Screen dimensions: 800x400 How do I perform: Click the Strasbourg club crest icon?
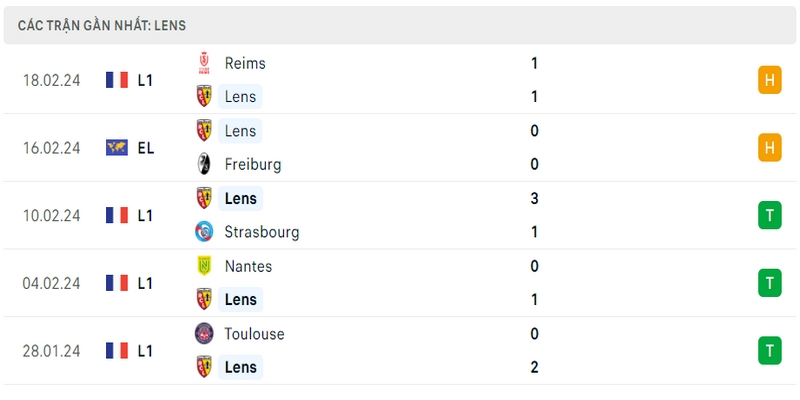pyautogui.click(x=204, y=232)
